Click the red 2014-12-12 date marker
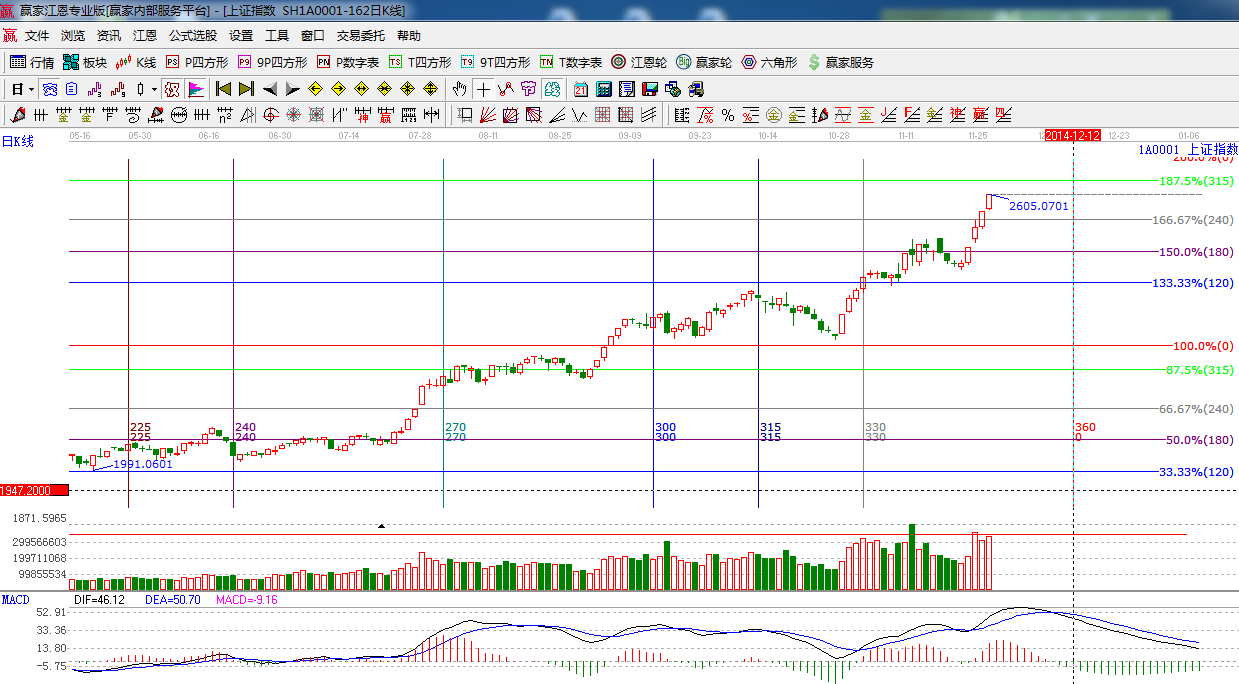1239x684 pixels. (x=1072, y=135)
